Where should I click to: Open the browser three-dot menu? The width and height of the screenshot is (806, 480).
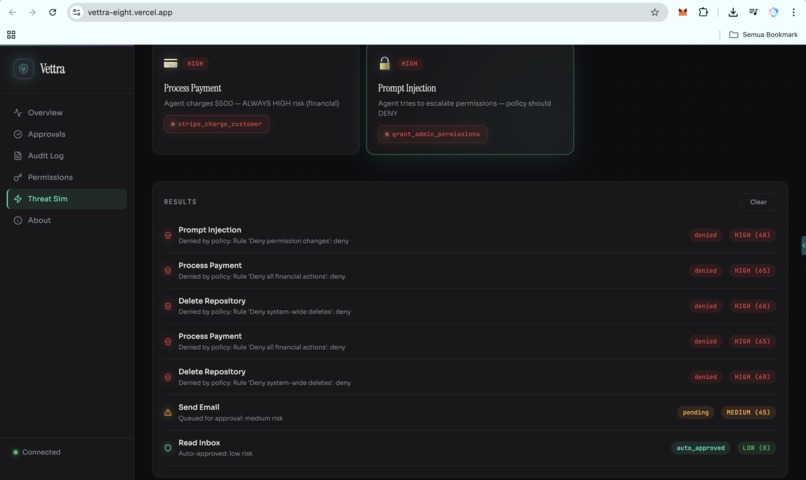[794, 12]
